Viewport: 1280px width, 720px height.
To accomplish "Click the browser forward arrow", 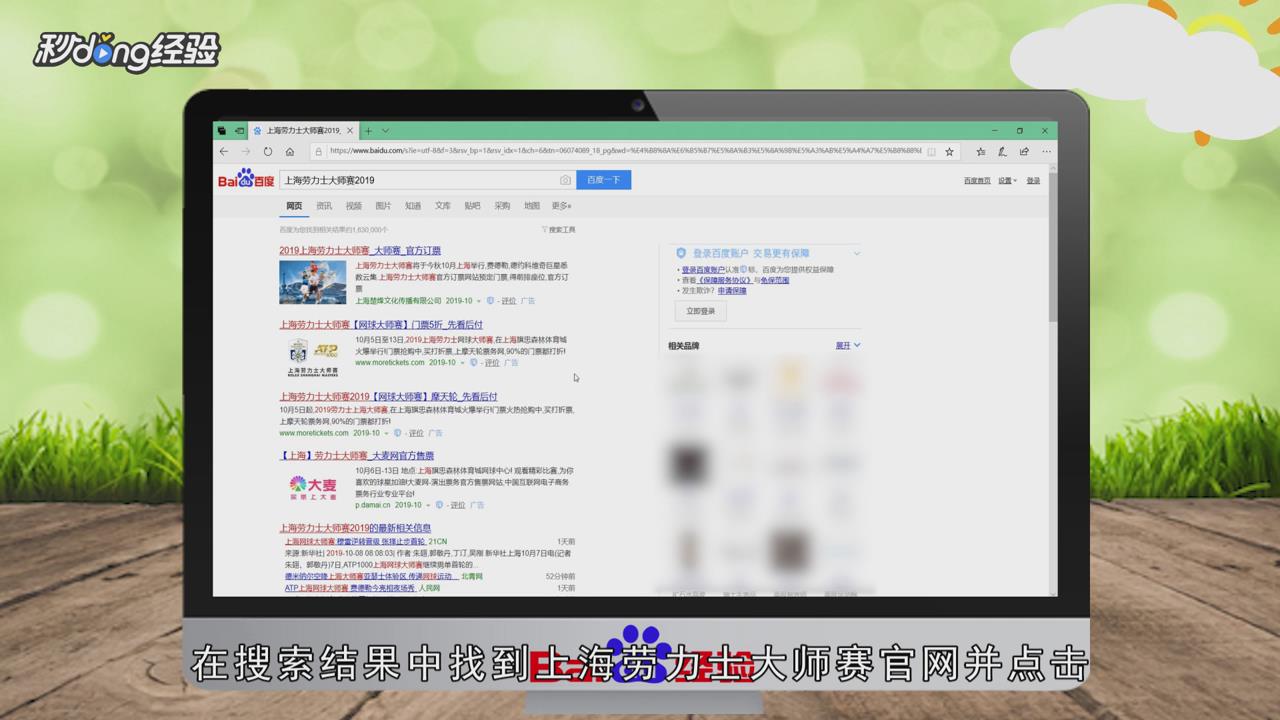I will [246, 152].
